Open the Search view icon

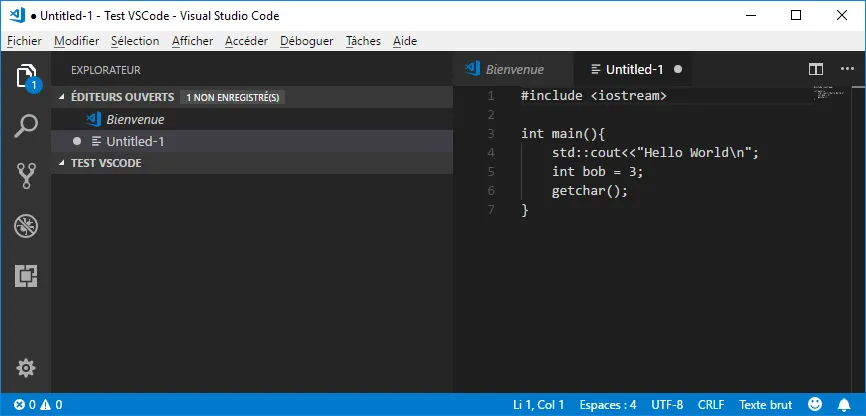26,126
